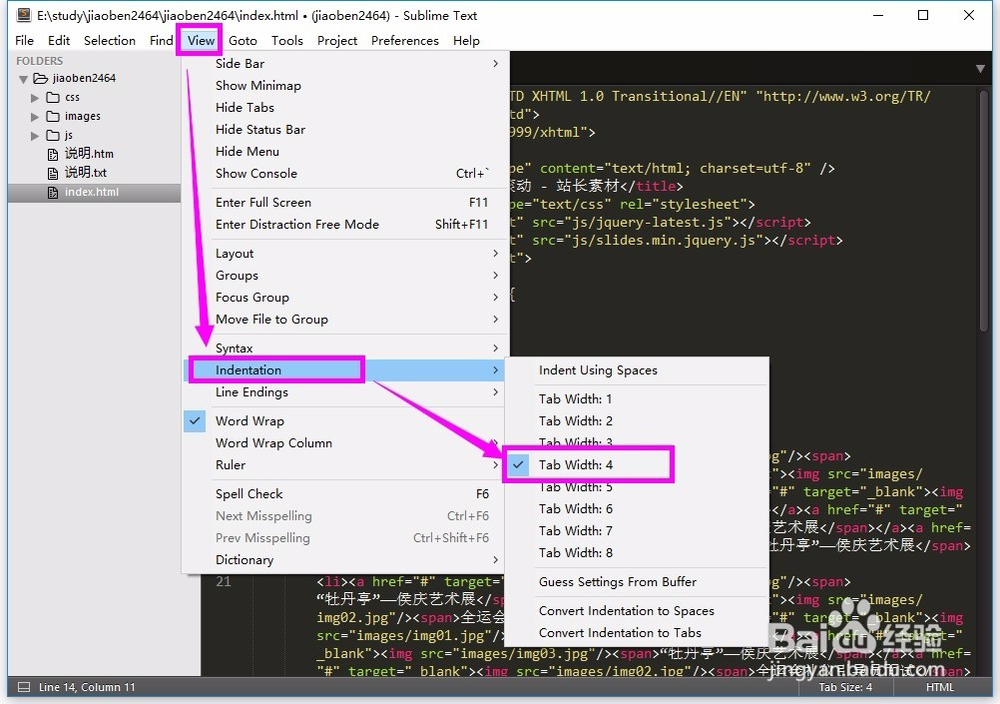Expand the css folder
Image resolution: width=1000 pixels, height=704 pixels.
pyautogui.click(x=35, y=97)
